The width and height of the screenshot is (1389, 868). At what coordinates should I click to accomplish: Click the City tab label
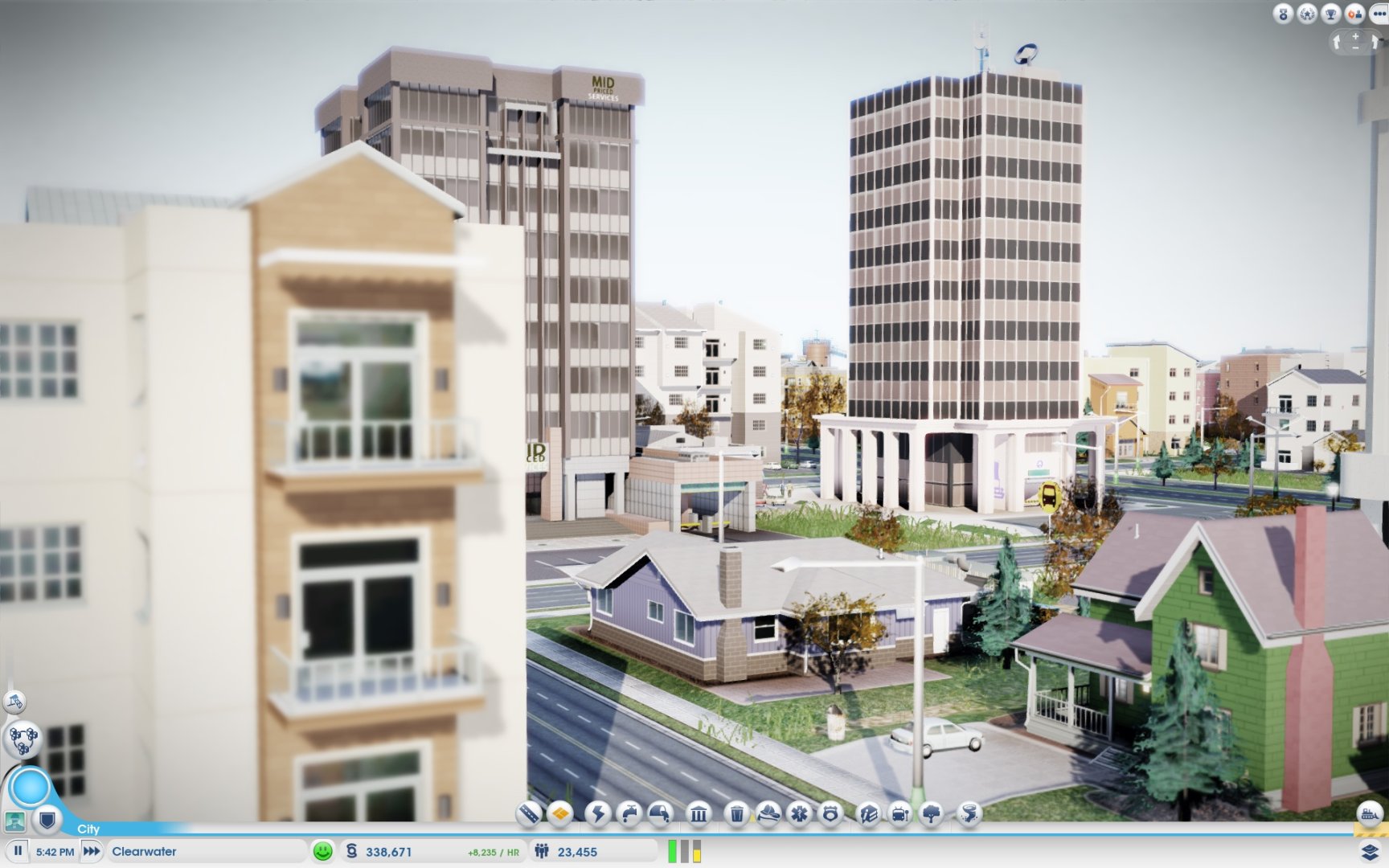[x=88, y=829]
